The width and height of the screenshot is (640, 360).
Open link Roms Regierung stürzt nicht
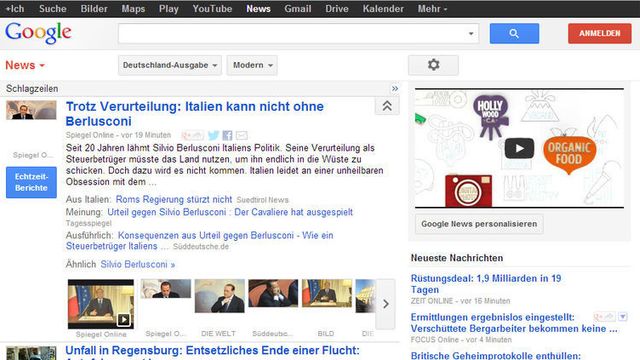coord(174,200)
